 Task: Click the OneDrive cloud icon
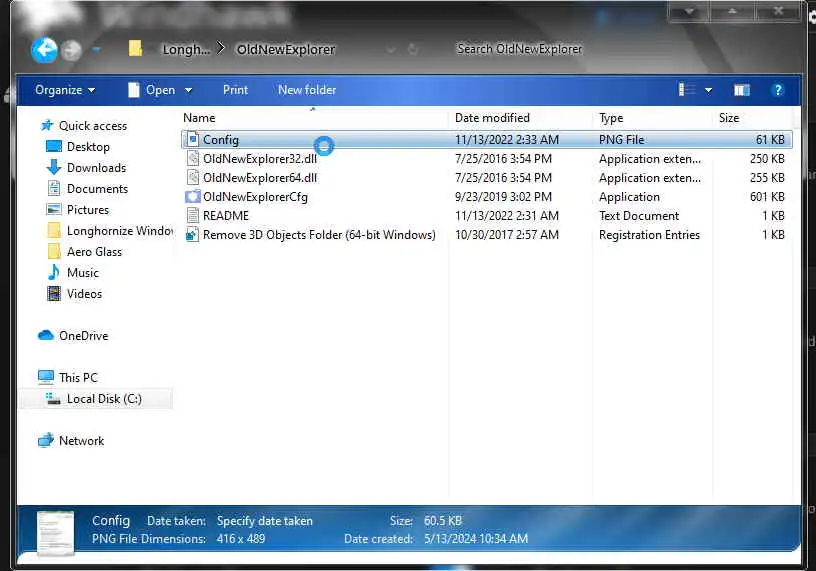(46, 335)
